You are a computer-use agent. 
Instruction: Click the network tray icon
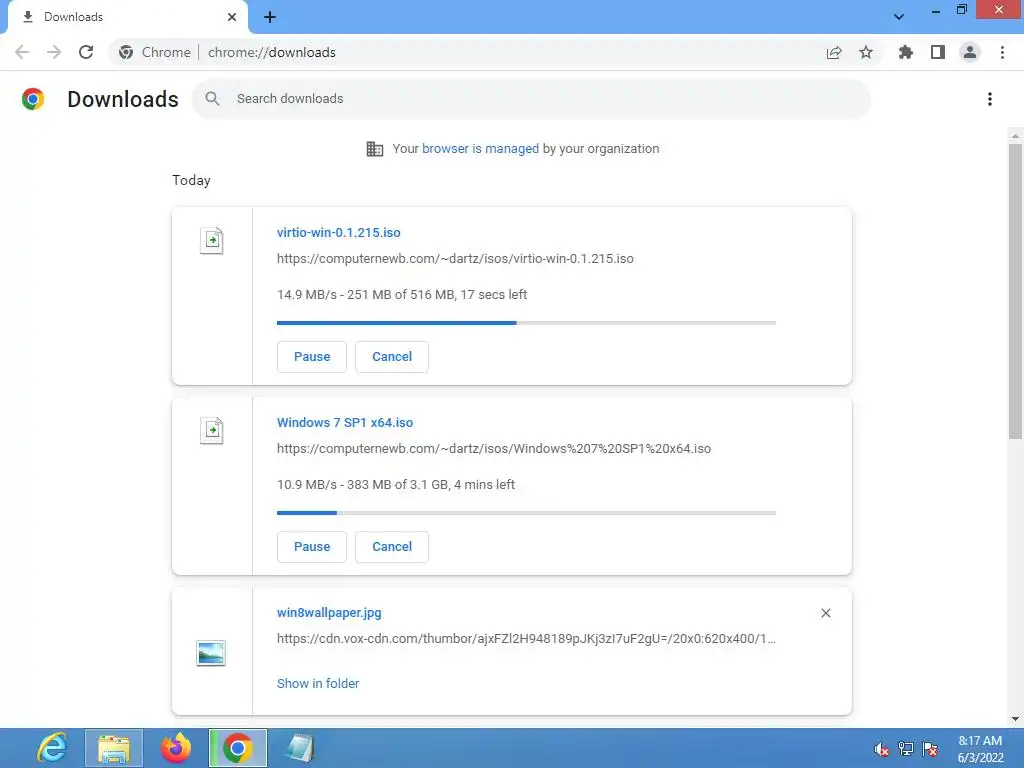pyautogui.click(x=906, y=749)
